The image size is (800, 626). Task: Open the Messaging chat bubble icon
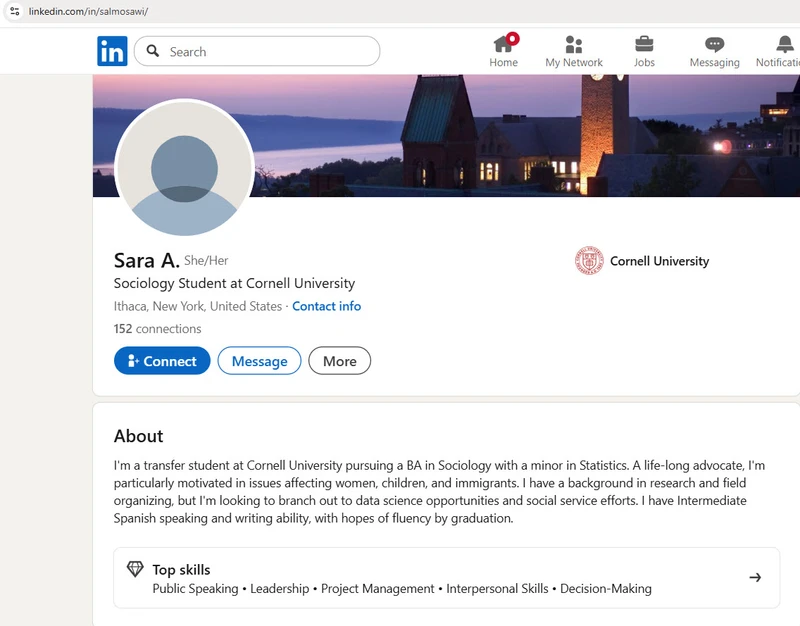(x=714, y=44)
